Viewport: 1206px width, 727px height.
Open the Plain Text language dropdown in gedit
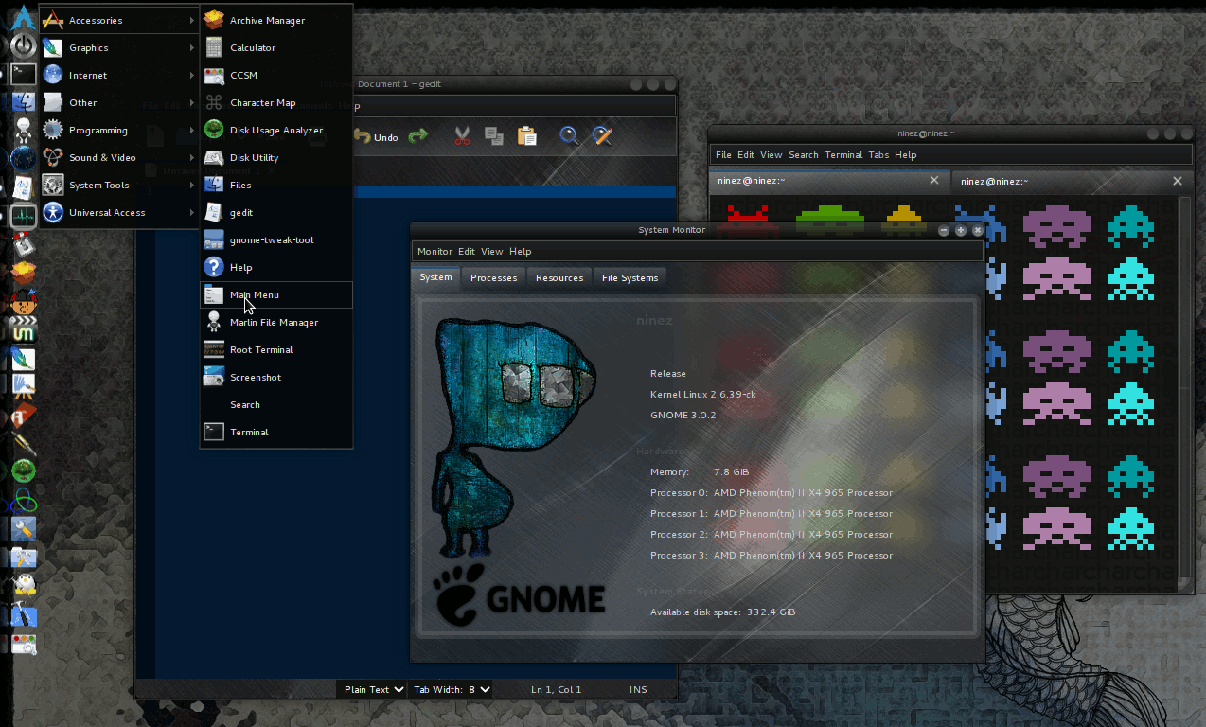coord(373,689)
